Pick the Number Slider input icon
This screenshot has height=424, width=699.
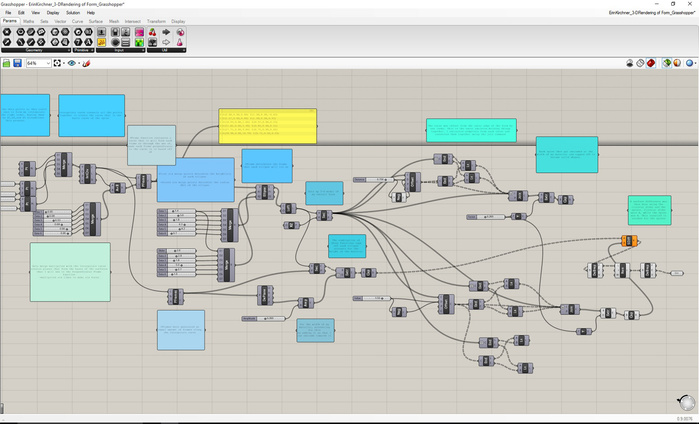(126, 32)
